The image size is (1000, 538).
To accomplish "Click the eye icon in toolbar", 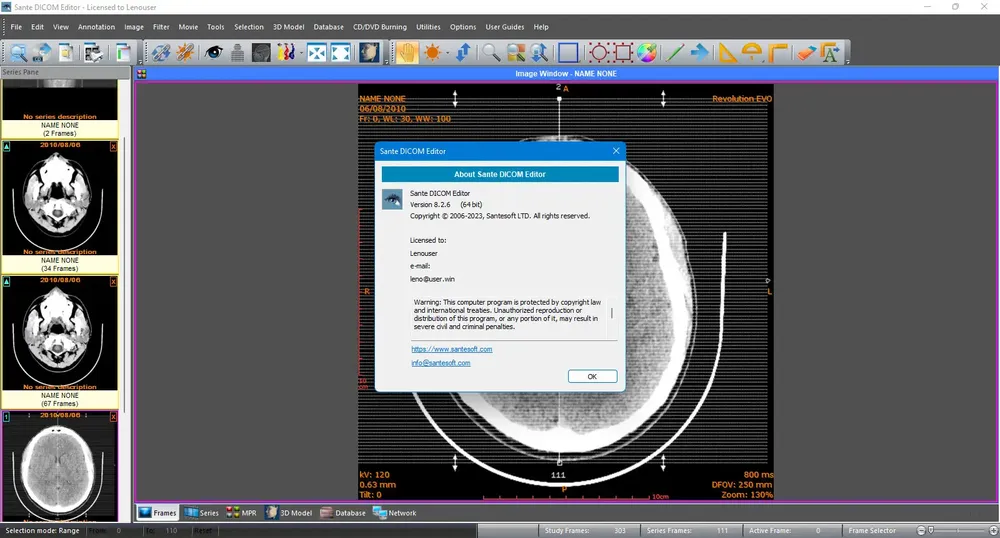I will [213, 53].
